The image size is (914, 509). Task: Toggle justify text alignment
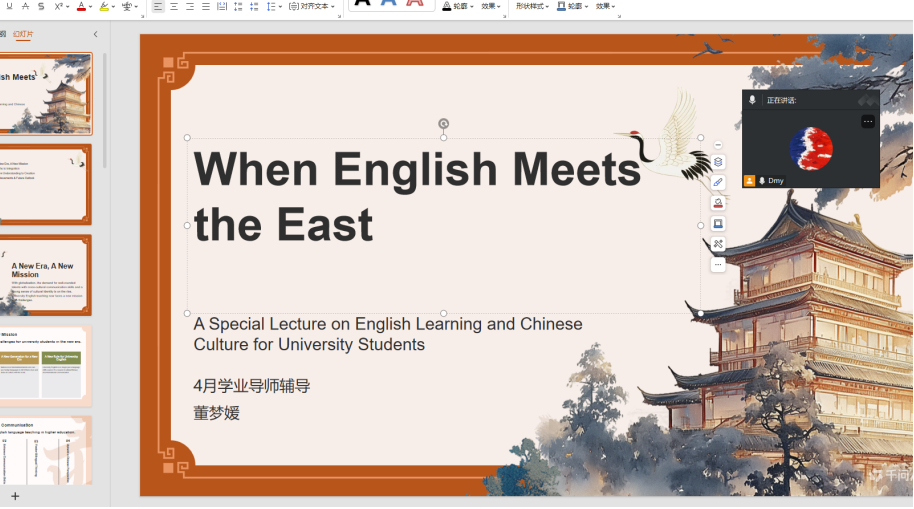pos(205,6)
